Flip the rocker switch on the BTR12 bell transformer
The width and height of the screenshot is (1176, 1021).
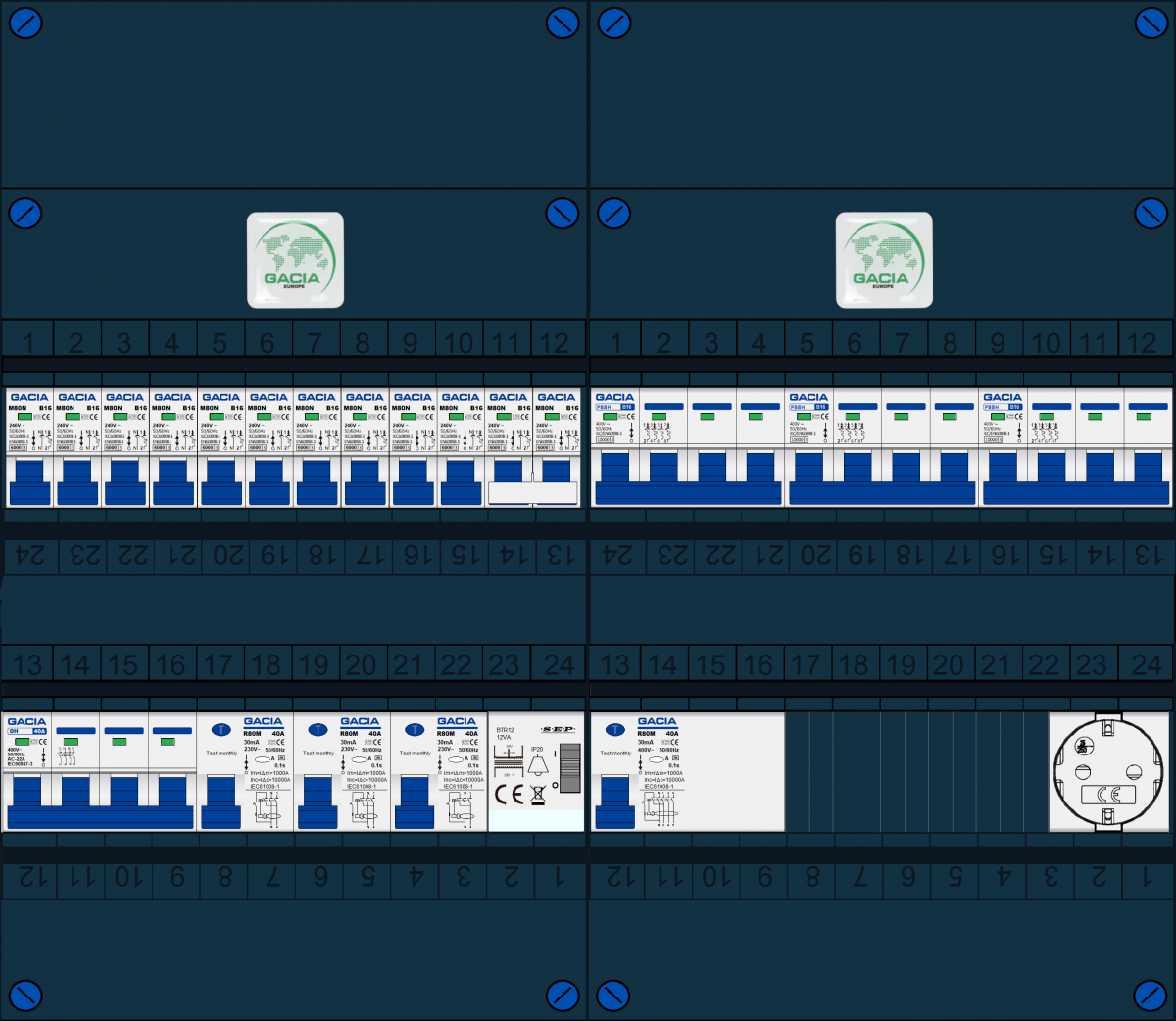[x=569, y=768]
